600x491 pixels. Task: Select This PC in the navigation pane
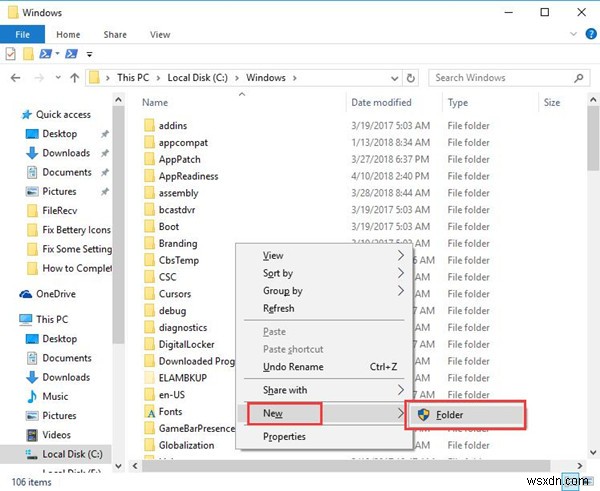[x=52, y=319]
